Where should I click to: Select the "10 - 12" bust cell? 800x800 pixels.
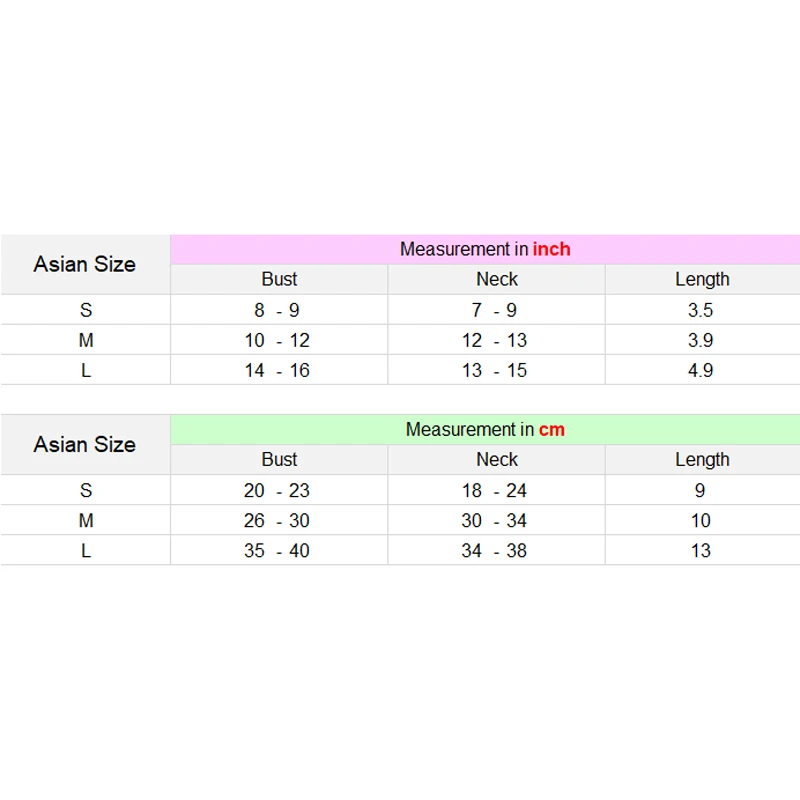(277, 340)
